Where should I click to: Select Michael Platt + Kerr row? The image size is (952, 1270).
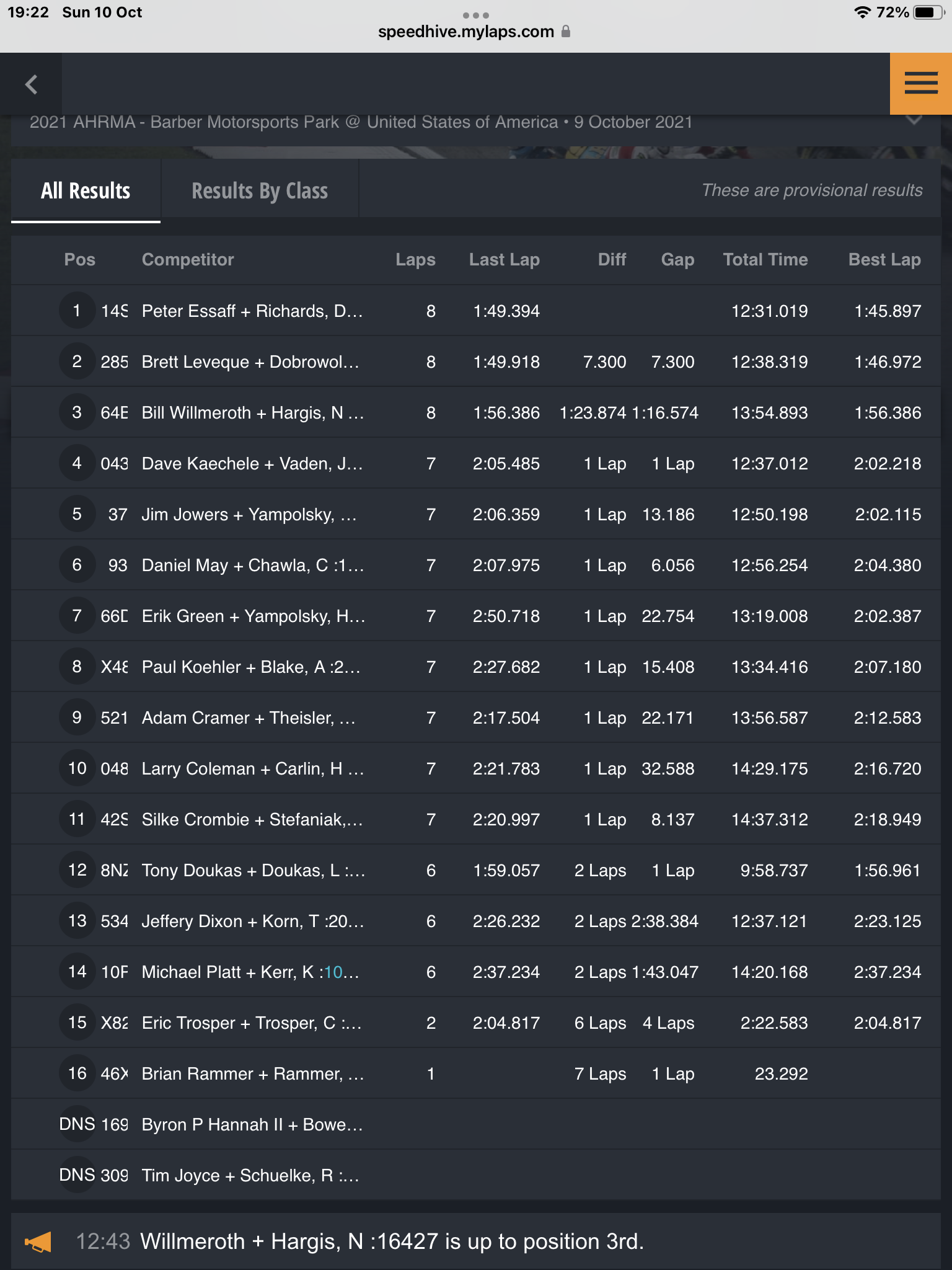[x=476, y=972]
